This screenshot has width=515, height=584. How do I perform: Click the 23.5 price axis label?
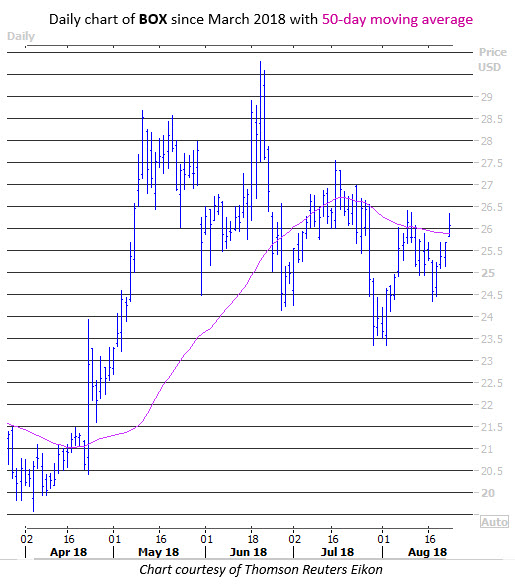click(492, 339)
